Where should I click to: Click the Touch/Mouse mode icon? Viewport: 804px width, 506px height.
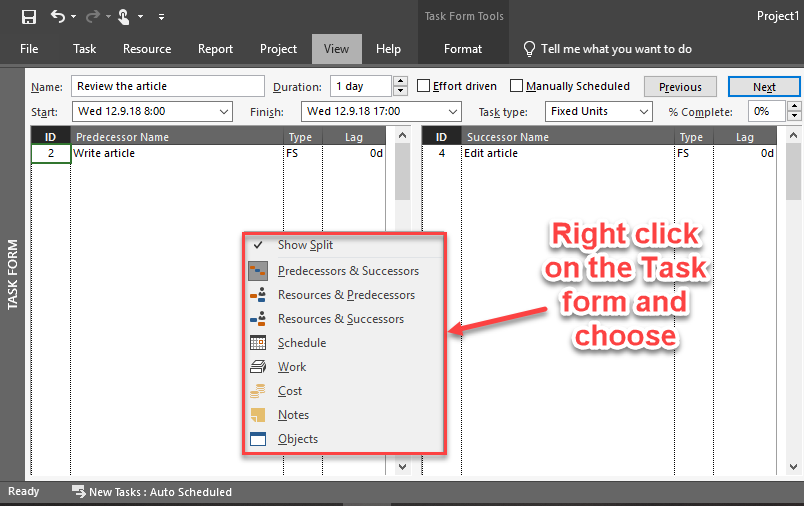pyautogui.click(x=124, y=16)
